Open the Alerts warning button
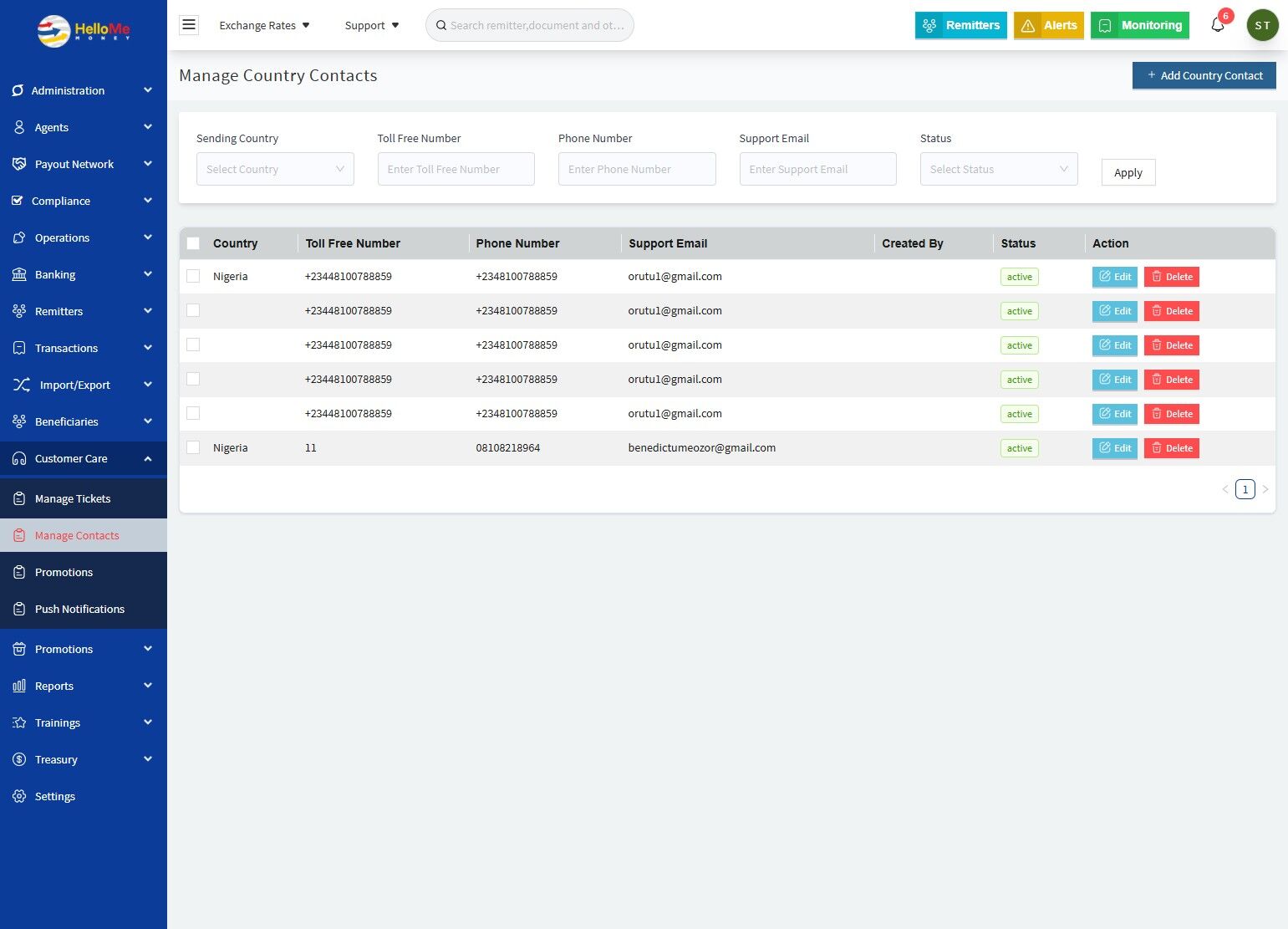The width and height of the screenshot is (1288, 929). coord(1048,25)
